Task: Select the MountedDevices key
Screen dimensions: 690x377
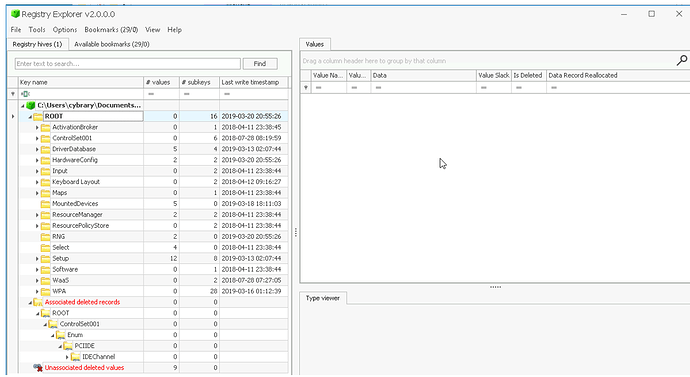Action: [75, 204]
